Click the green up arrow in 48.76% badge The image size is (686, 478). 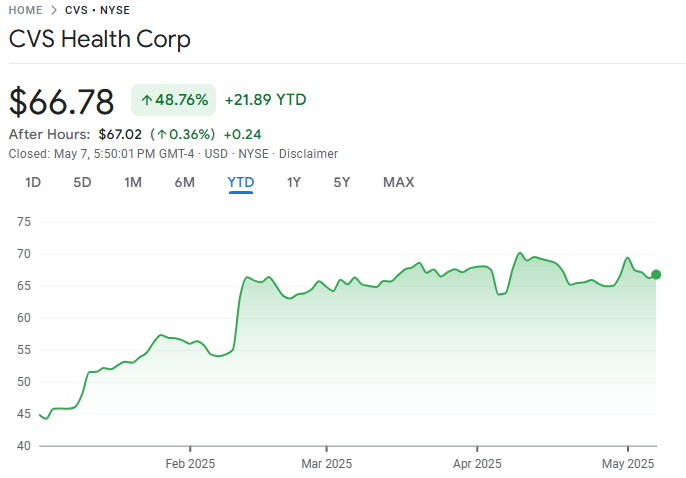coord(146,100)
